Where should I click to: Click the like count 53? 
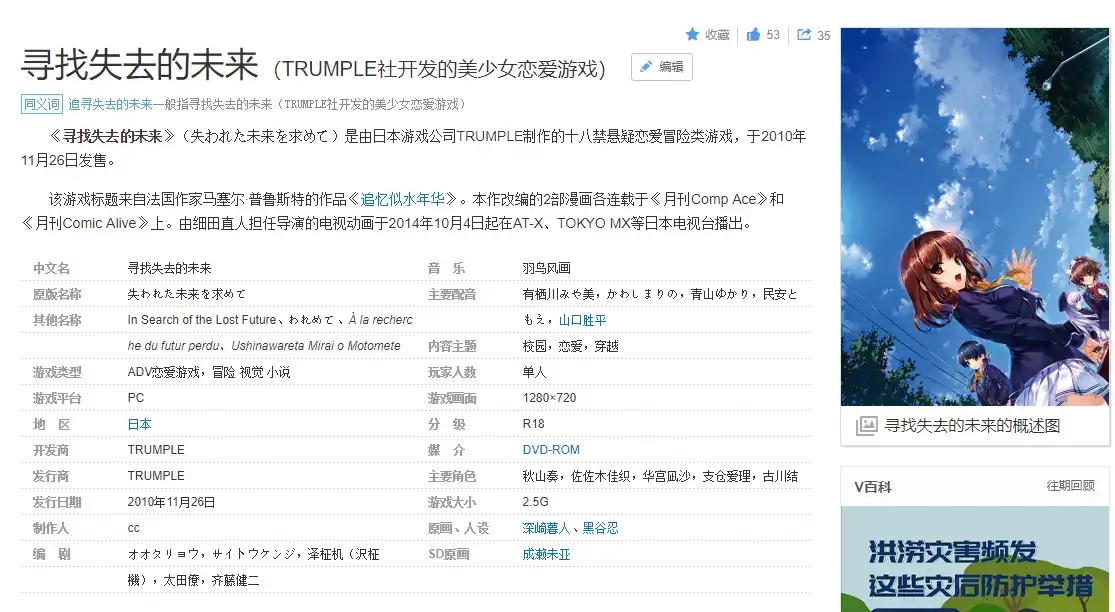(x=773, y=35)
